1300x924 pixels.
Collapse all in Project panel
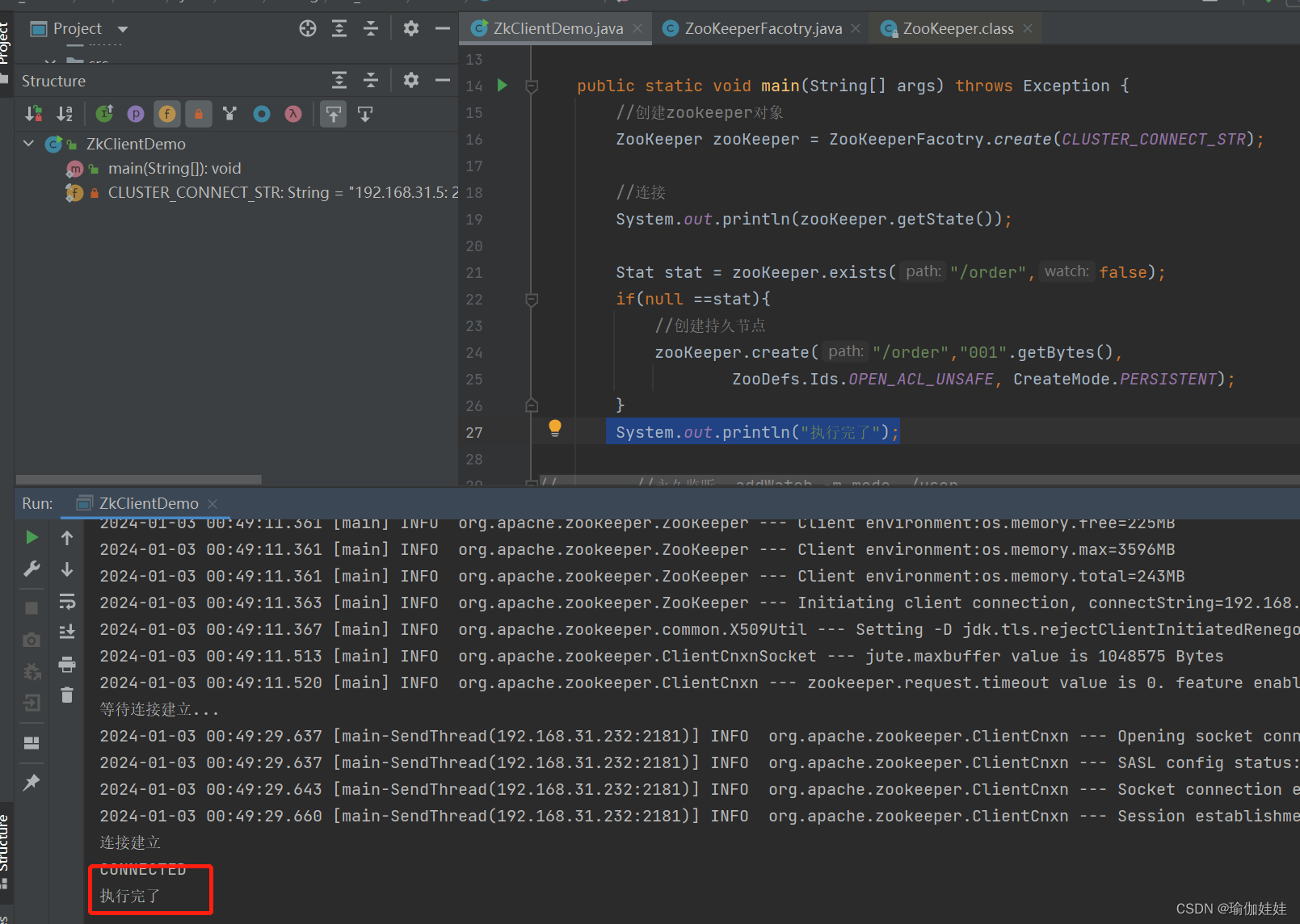(371, 29)
